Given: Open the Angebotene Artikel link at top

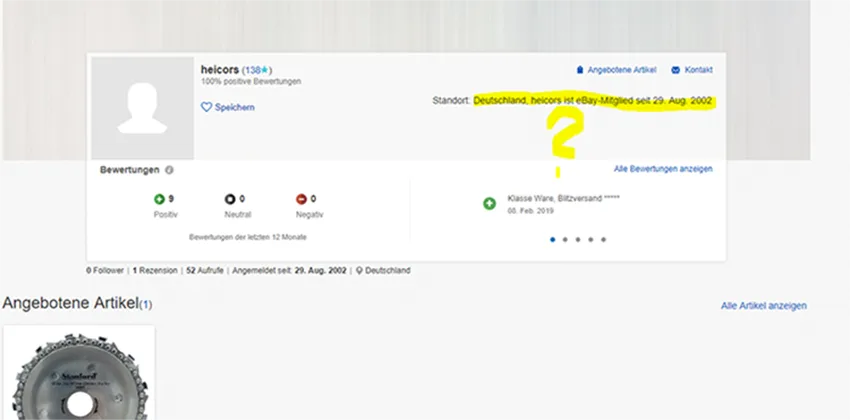Looking at the screenshot, I should [622, 70].
